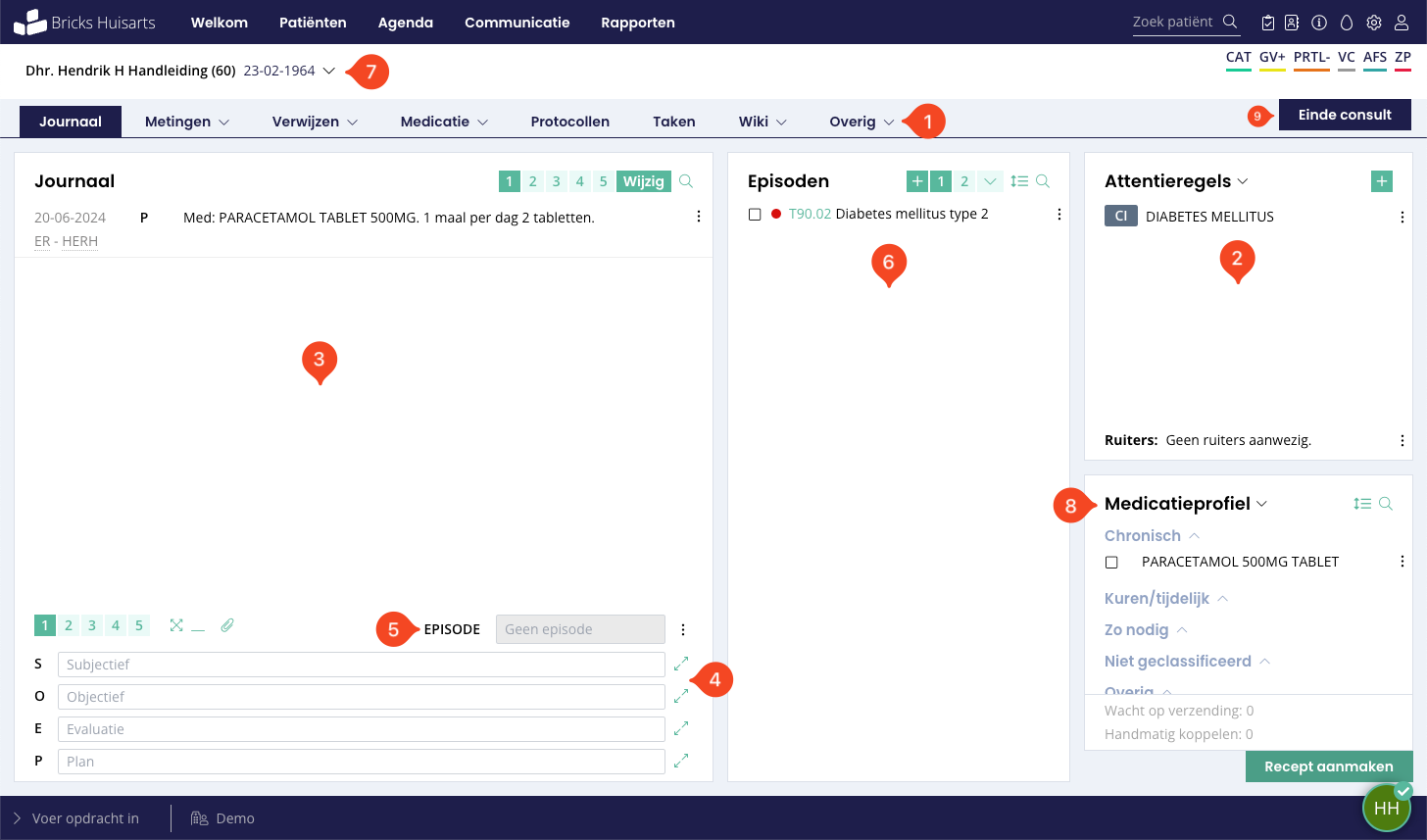Open the Agenda menu
The image size is (1427, 840).
pyautogui.click(x=406, y=23)
